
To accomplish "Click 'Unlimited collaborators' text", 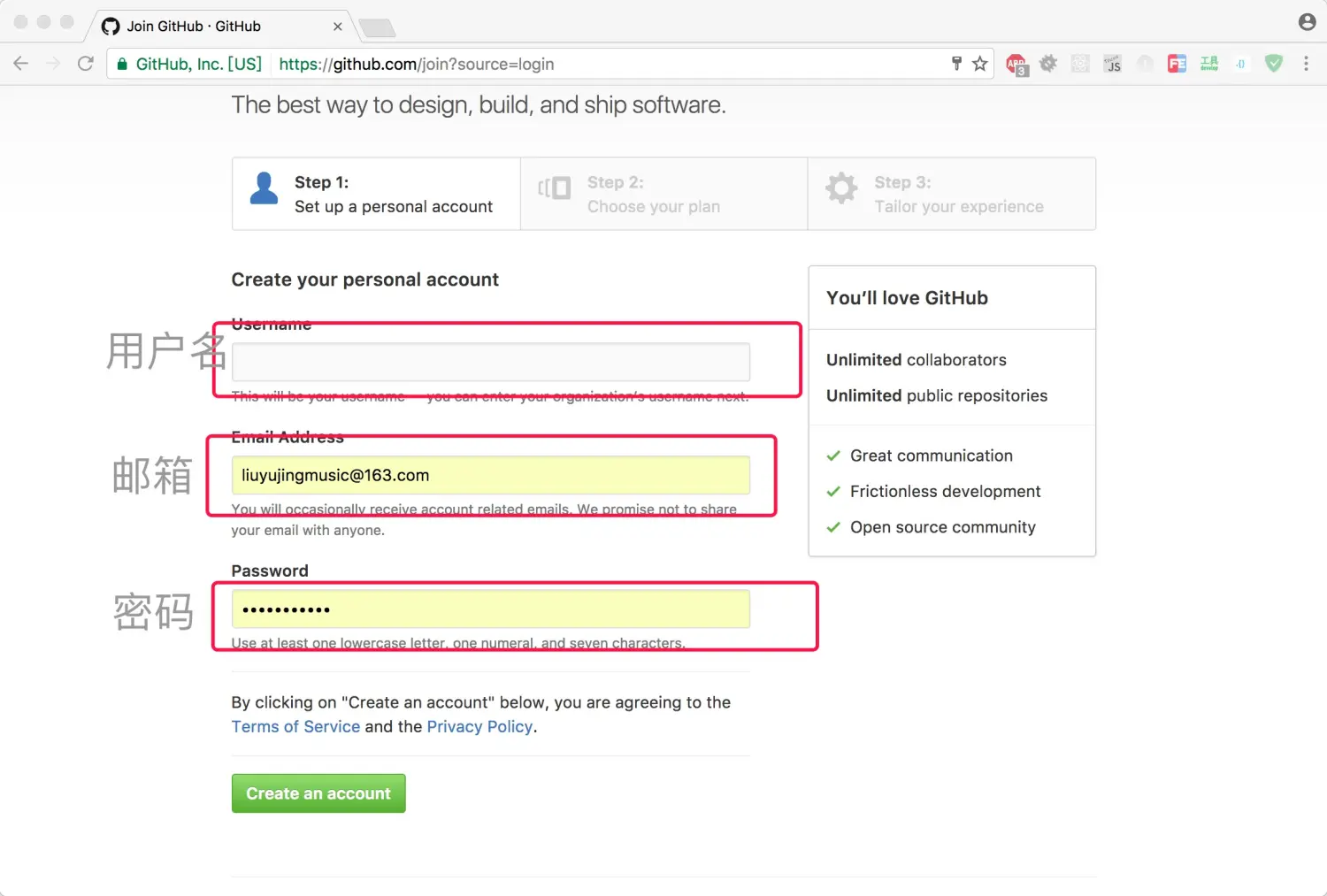I will point(917,360).
